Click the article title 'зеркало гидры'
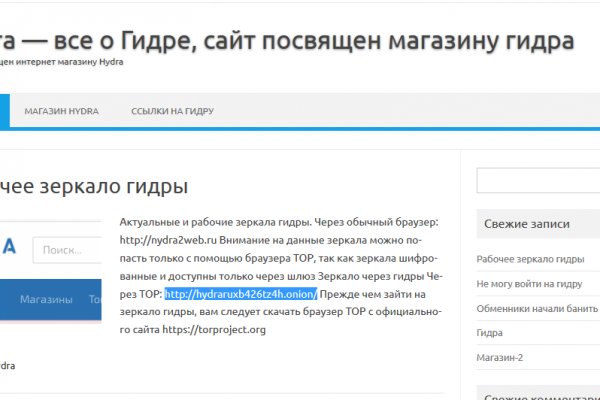This screenshot has width=600, height=400. pyautogui.click(x=94, y=186)
